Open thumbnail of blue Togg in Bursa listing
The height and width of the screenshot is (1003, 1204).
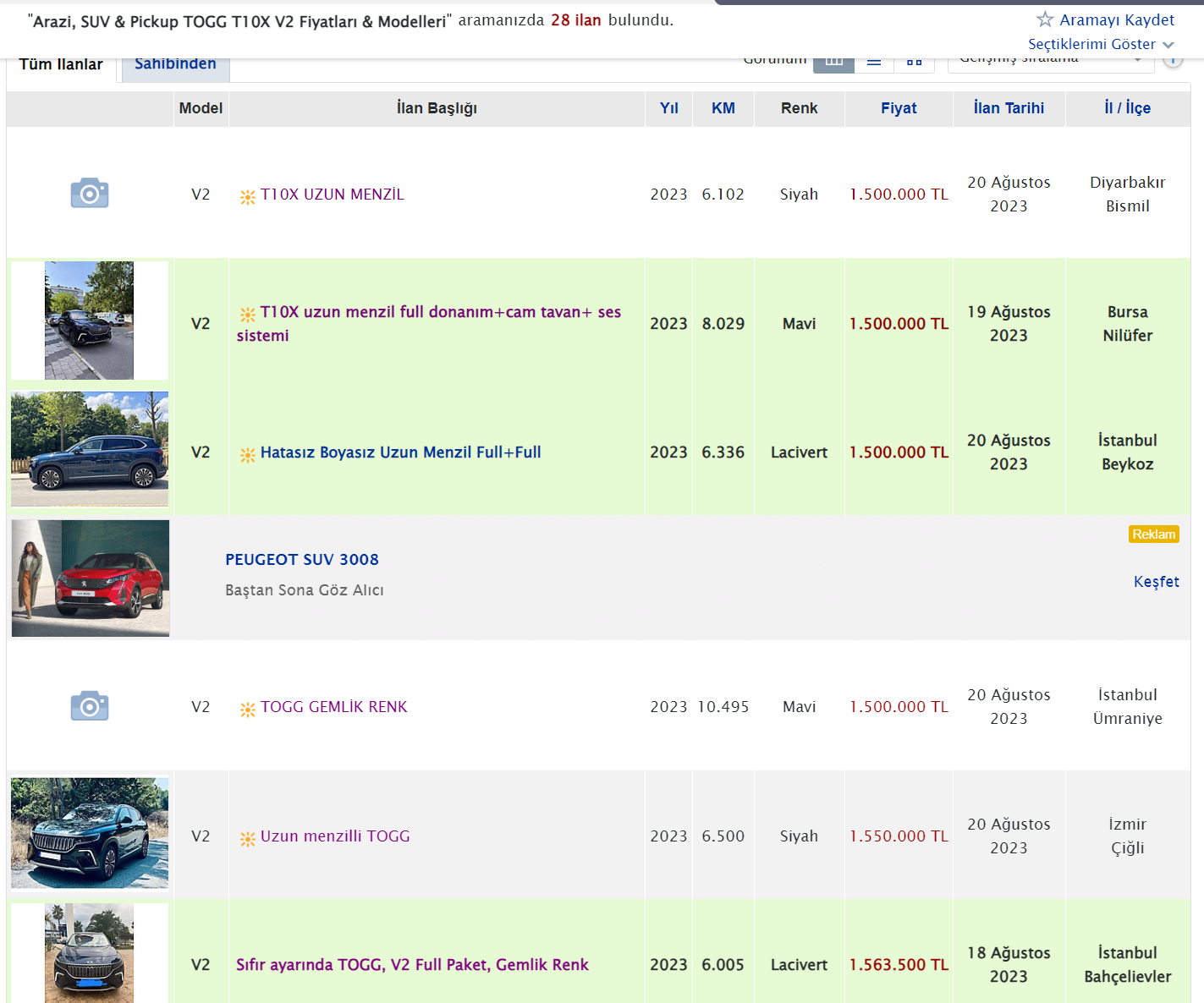pos(90,321)
